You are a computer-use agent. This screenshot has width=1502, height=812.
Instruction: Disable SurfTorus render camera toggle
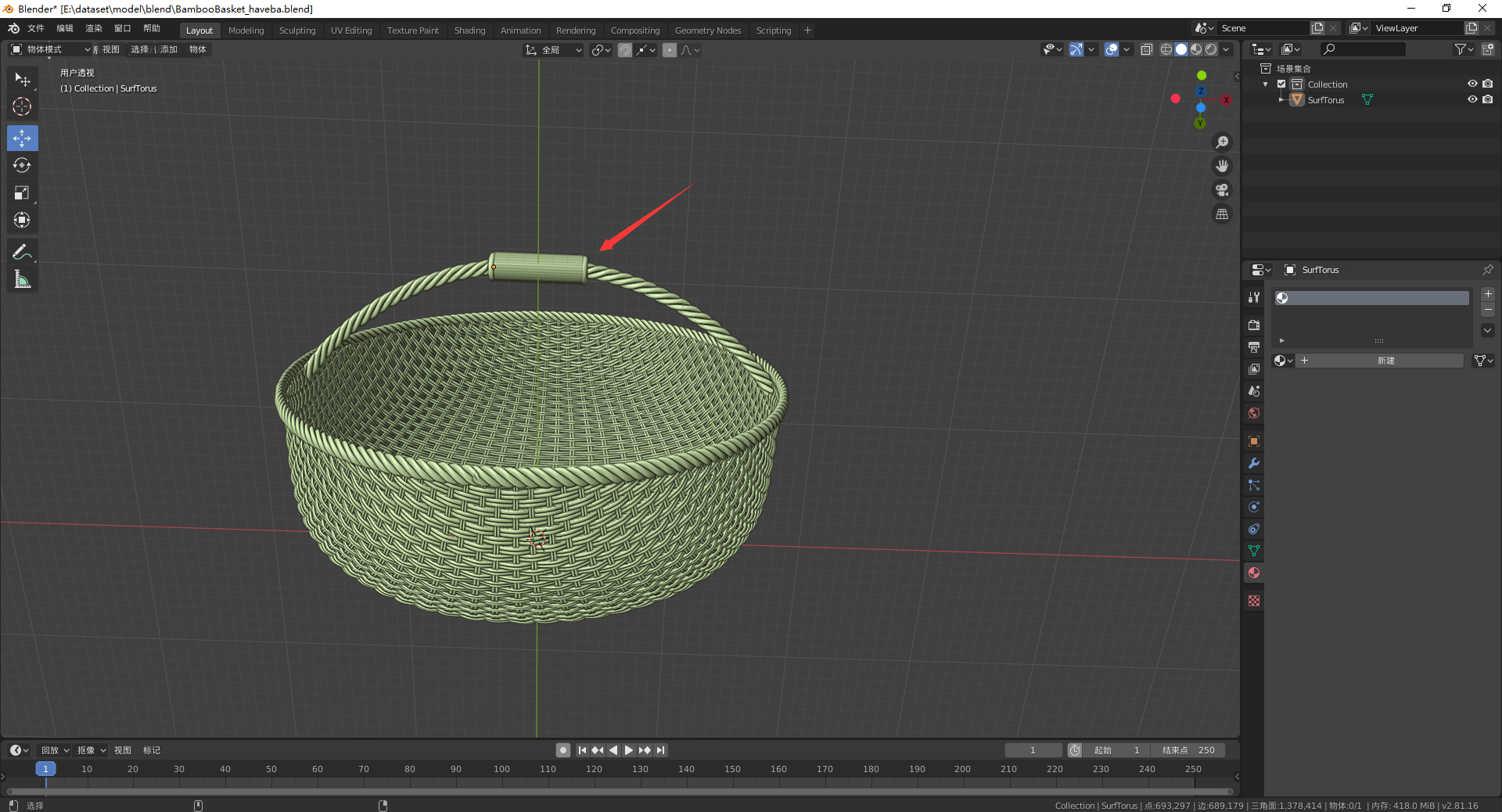(1489, 99)
